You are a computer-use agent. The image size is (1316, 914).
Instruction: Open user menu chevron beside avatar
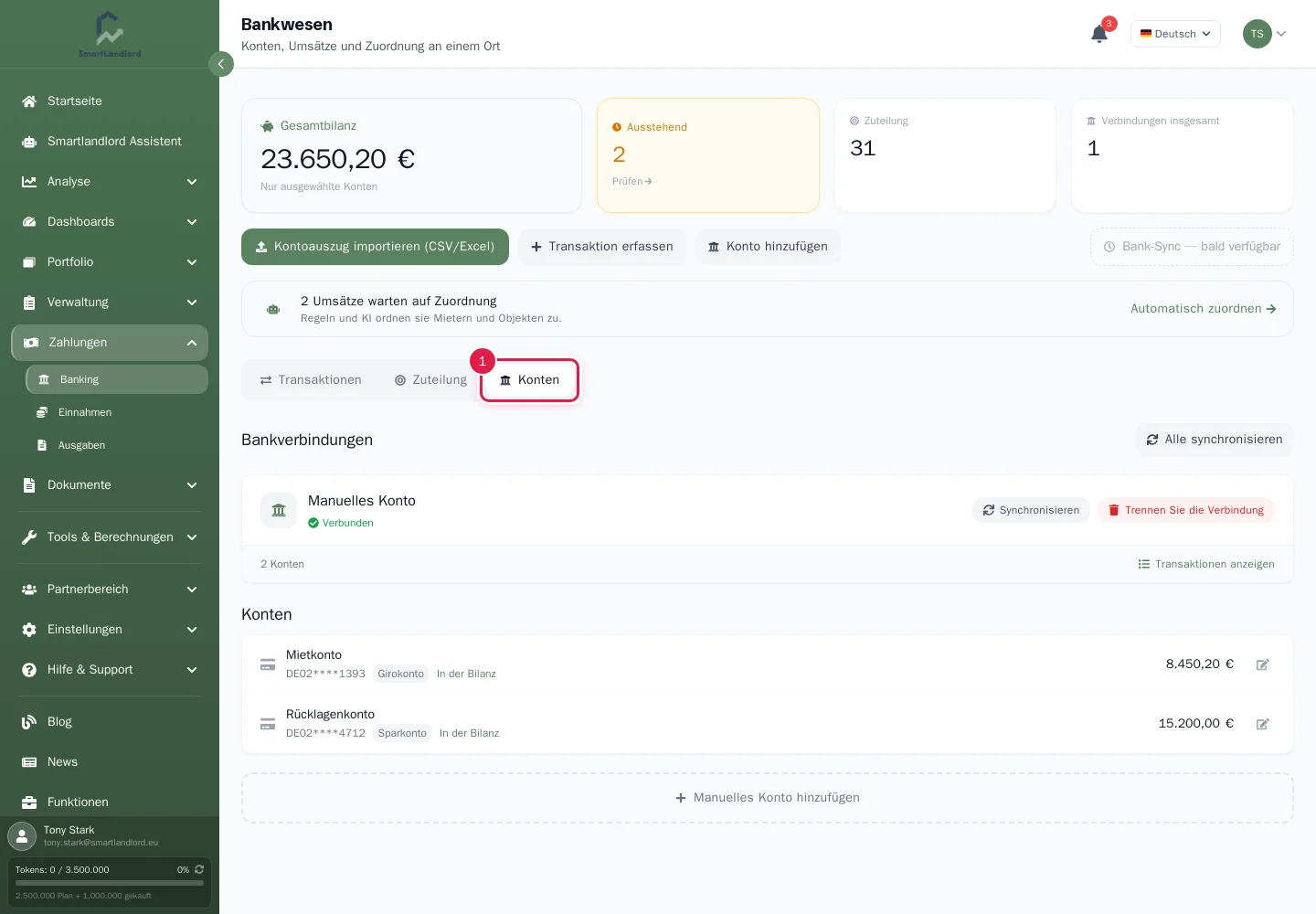click(1281, 34)
